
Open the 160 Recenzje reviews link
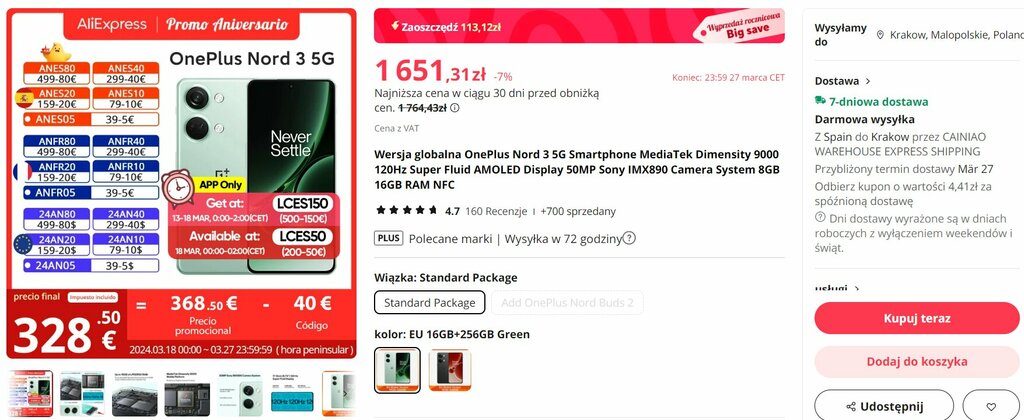pyautogui.click(x=496, y=211)
